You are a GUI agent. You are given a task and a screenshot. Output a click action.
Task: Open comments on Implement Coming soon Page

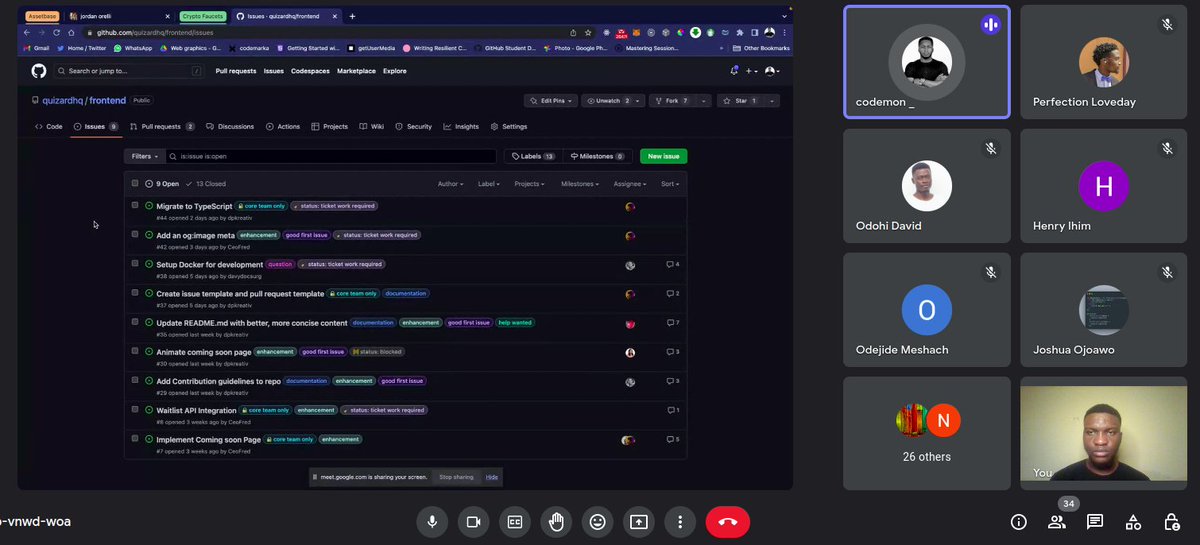click(673, 439)
